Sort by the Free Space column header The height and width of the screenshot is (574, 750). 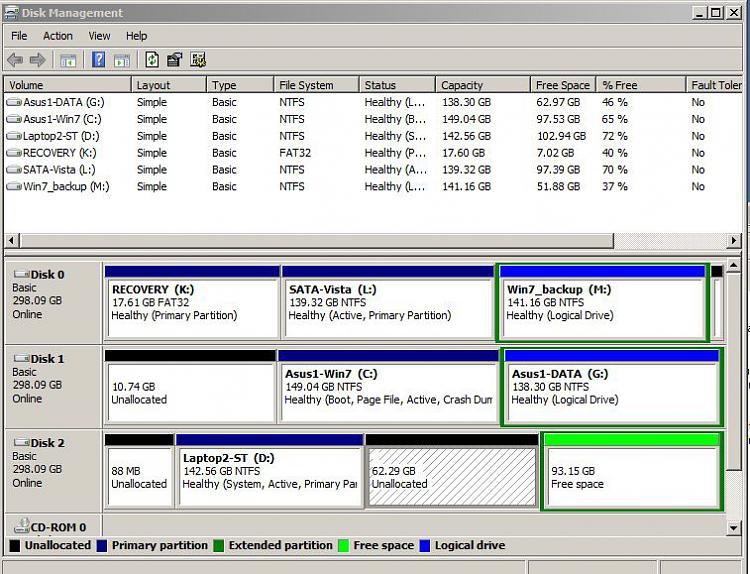(x=563, y=85)
